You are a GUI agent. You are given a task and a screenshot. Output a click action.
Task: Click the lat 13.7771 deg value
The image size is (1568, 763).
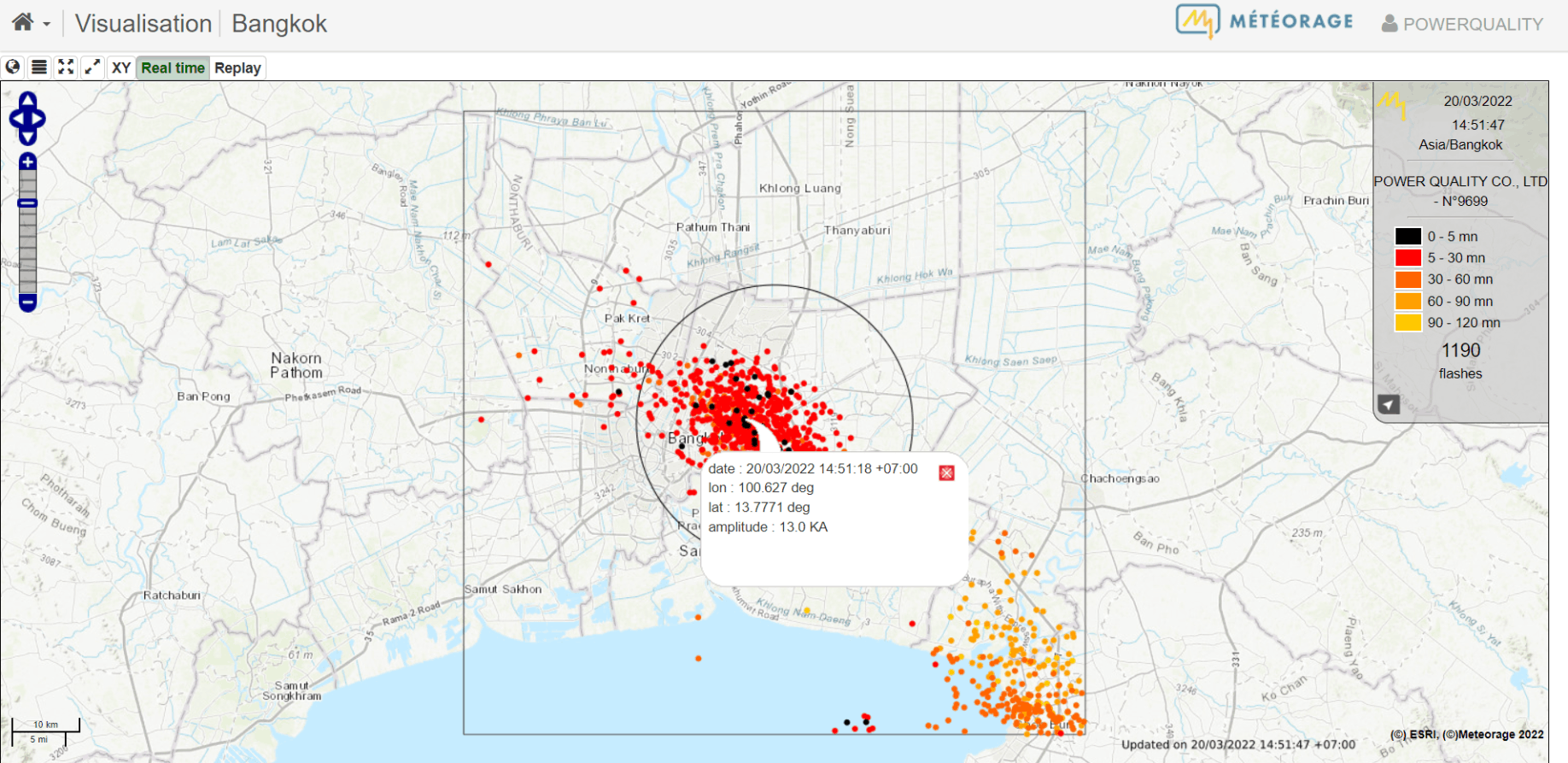click(759, 508)
